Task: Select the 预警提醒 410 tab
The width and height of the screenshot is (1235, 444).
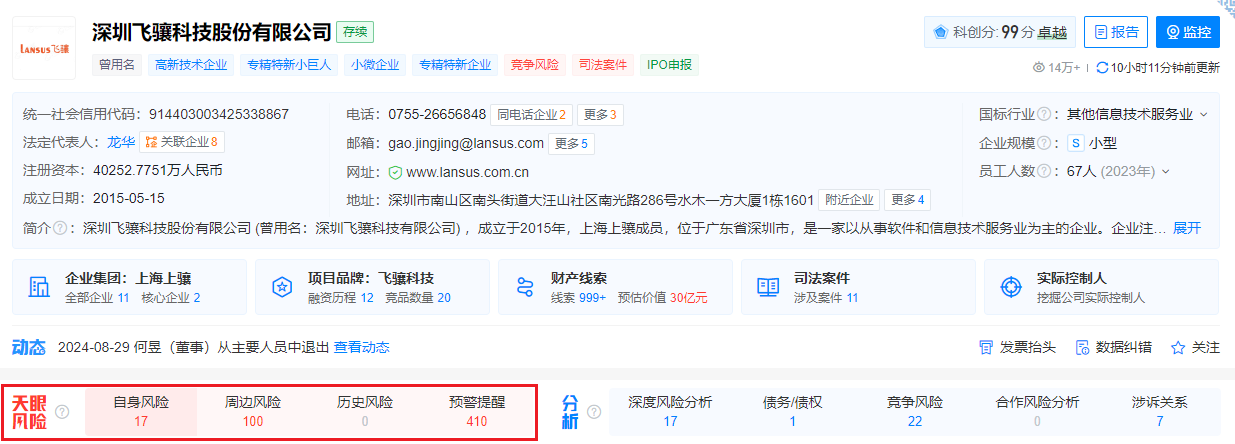Action: [x=477, y=411]
